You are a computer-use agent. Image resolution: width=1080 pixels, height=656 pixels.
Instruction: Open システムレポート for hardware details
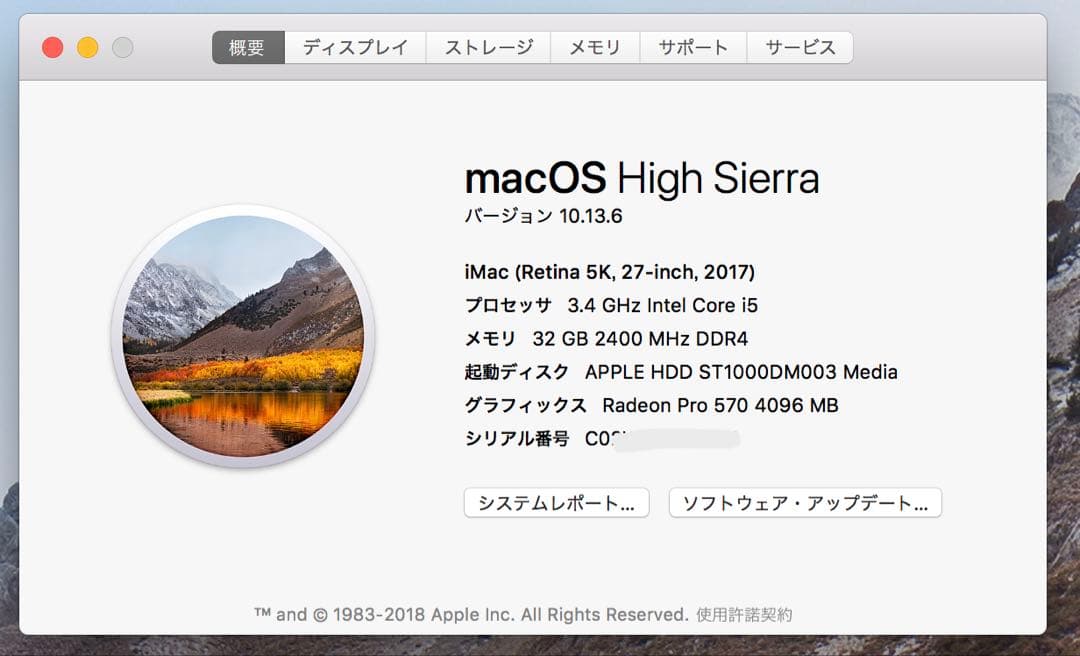coord(555,503)
